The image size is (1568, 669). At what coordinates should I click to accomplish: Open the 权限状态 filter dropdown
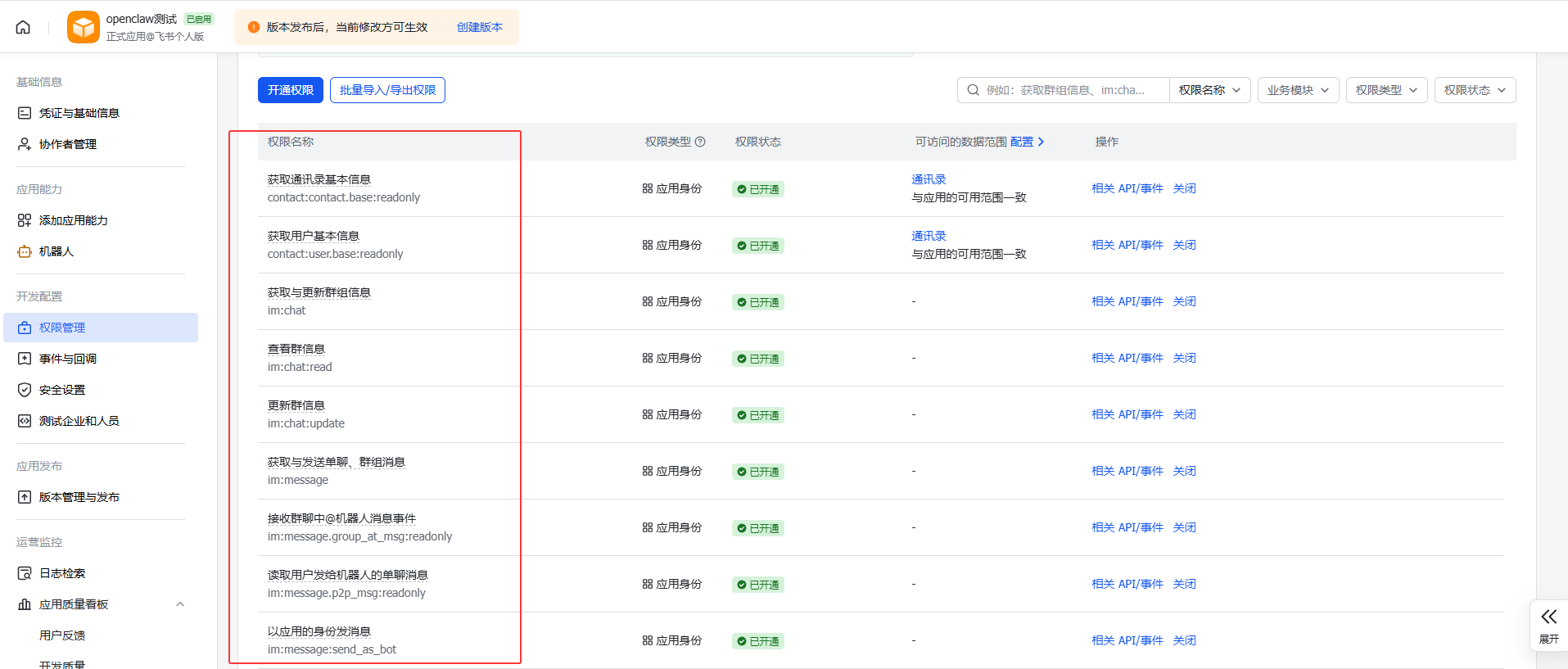tap(1475, 90)
